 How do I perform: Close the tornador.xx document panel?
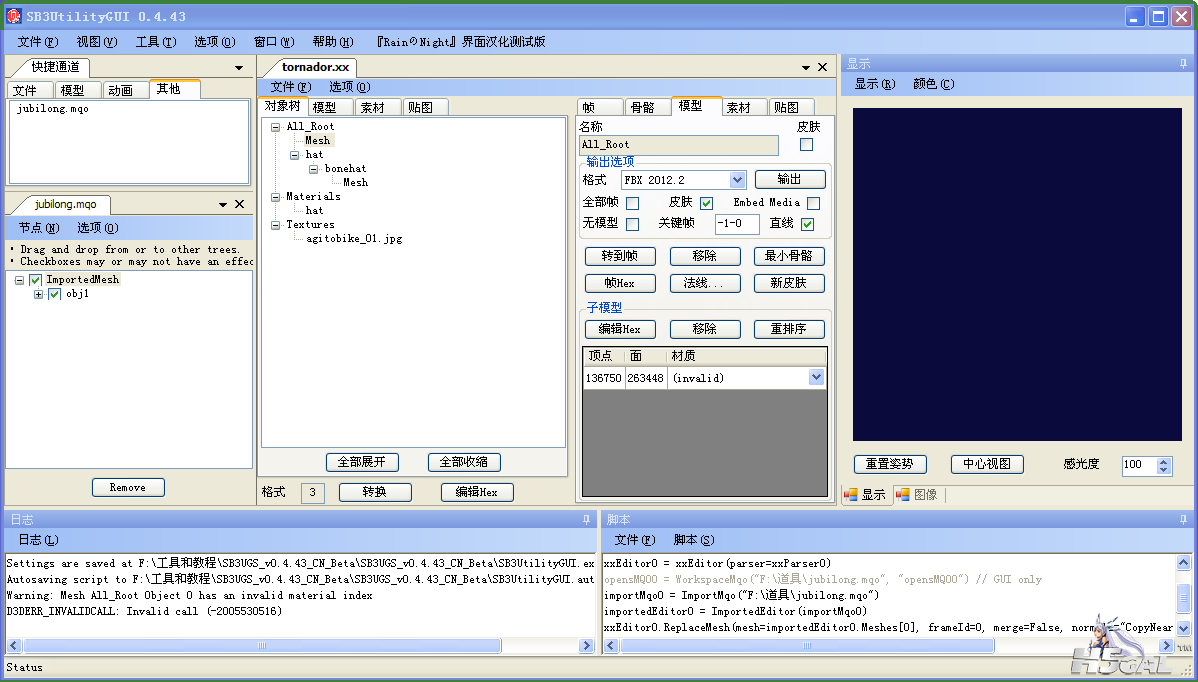[x=823, y=67]
